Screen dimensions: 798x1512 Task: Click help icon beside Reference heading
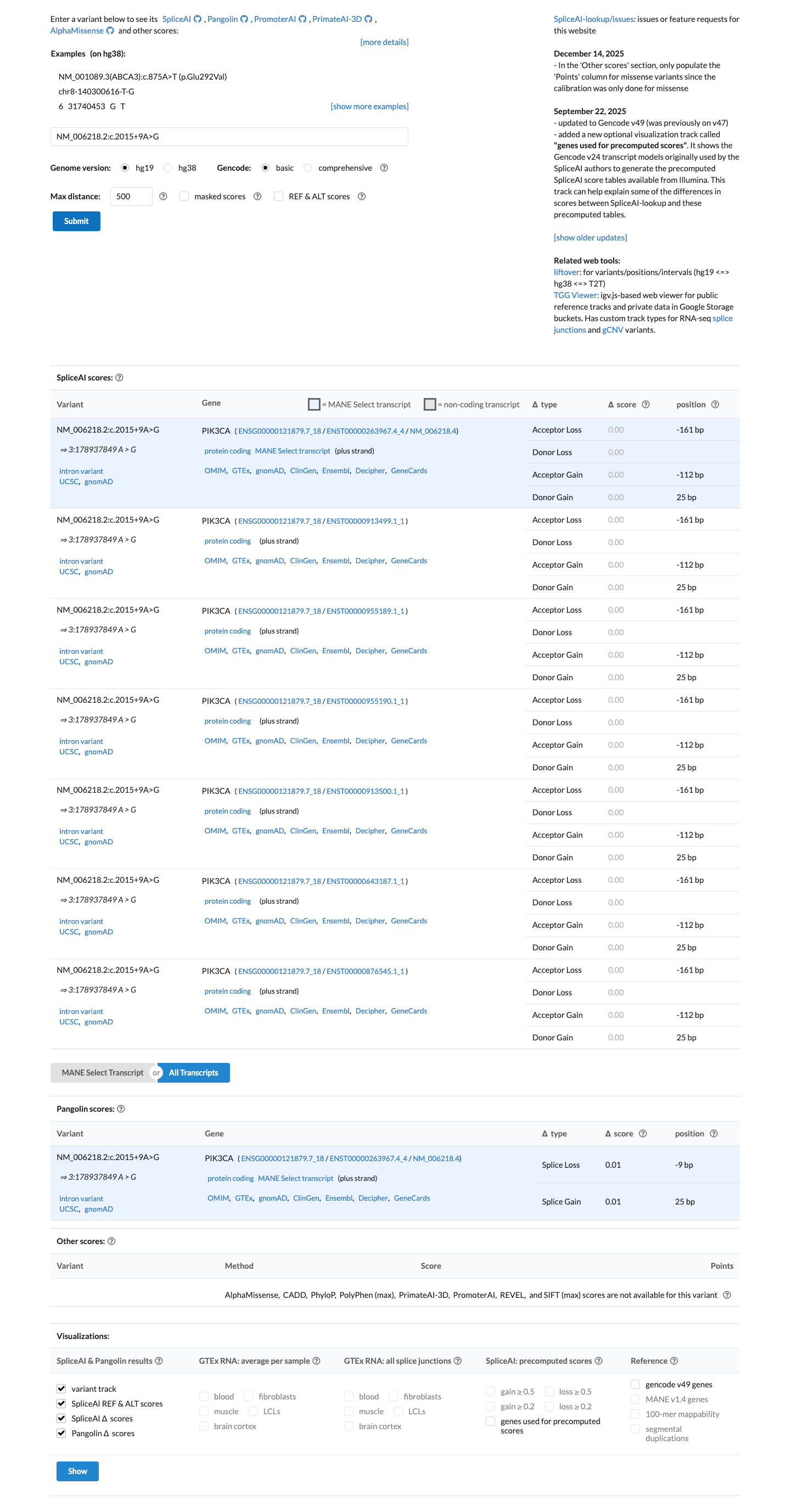673,1360
